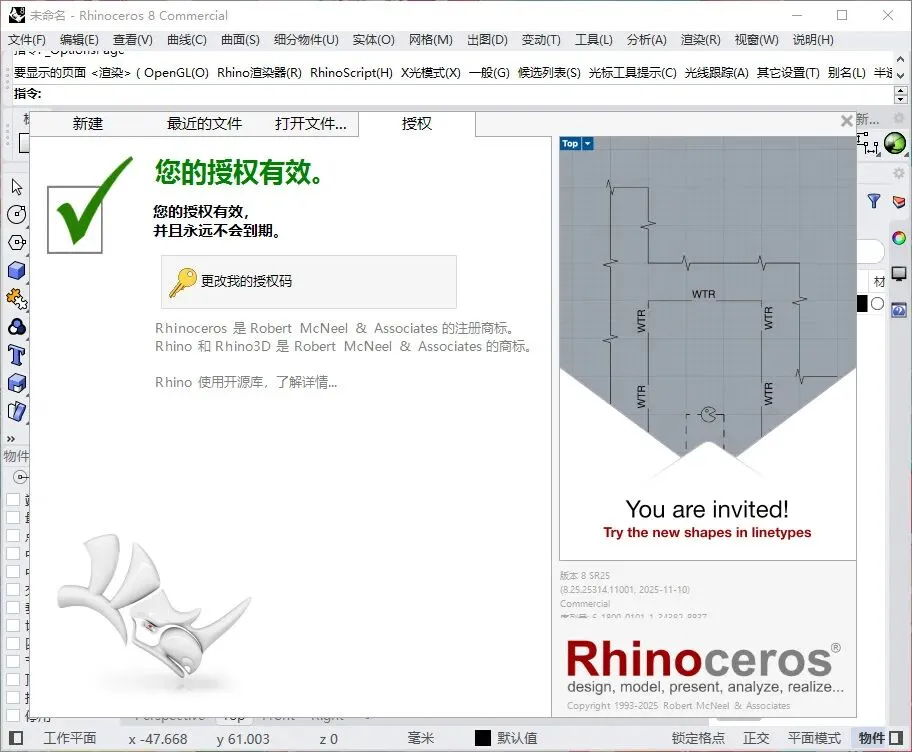Select the circle drawing tool

17,215
